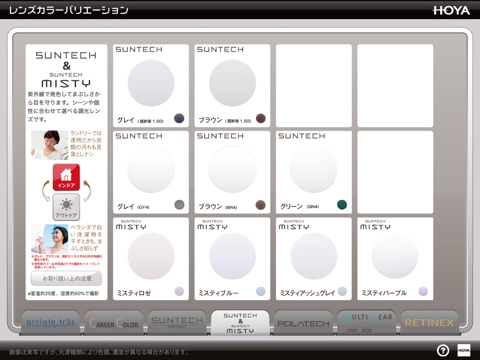The width and height of the screenshot is (480, 360).
Task: Click the right curved arrow beside Indoor button
Action: [87, 191]
